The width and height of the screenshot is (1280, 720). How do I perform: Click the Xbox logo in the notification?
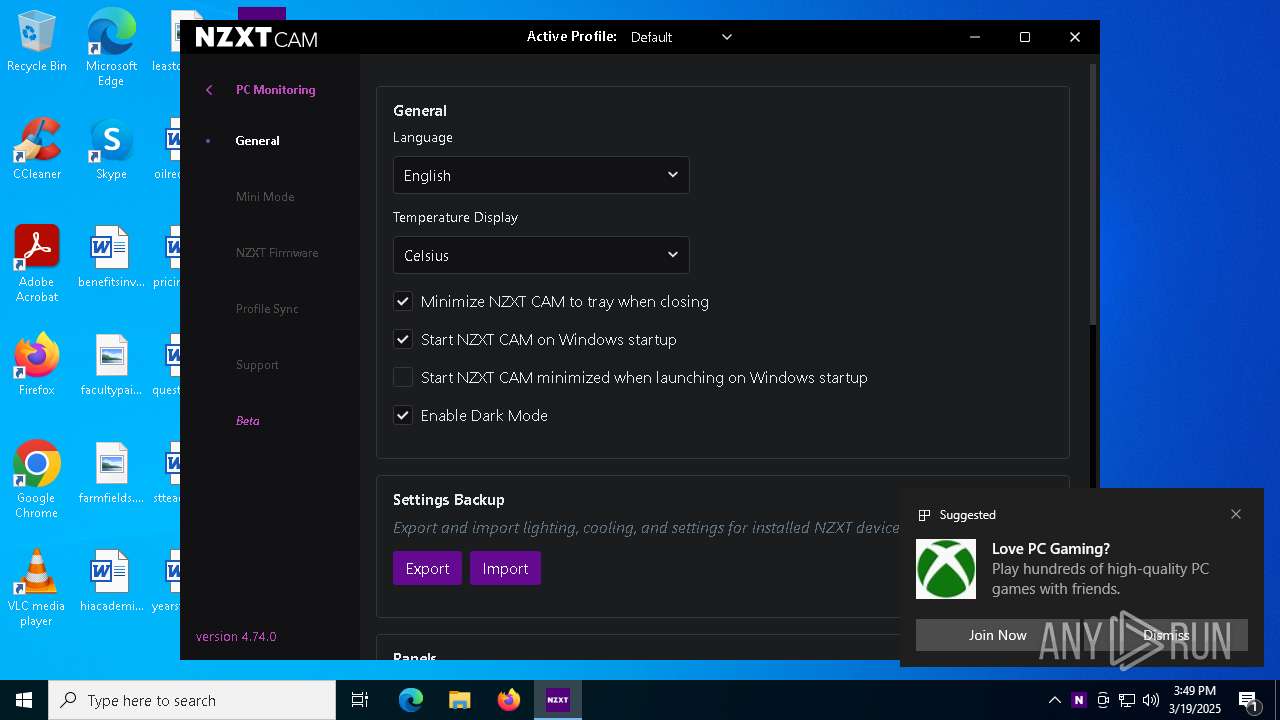tap(946, 569)
